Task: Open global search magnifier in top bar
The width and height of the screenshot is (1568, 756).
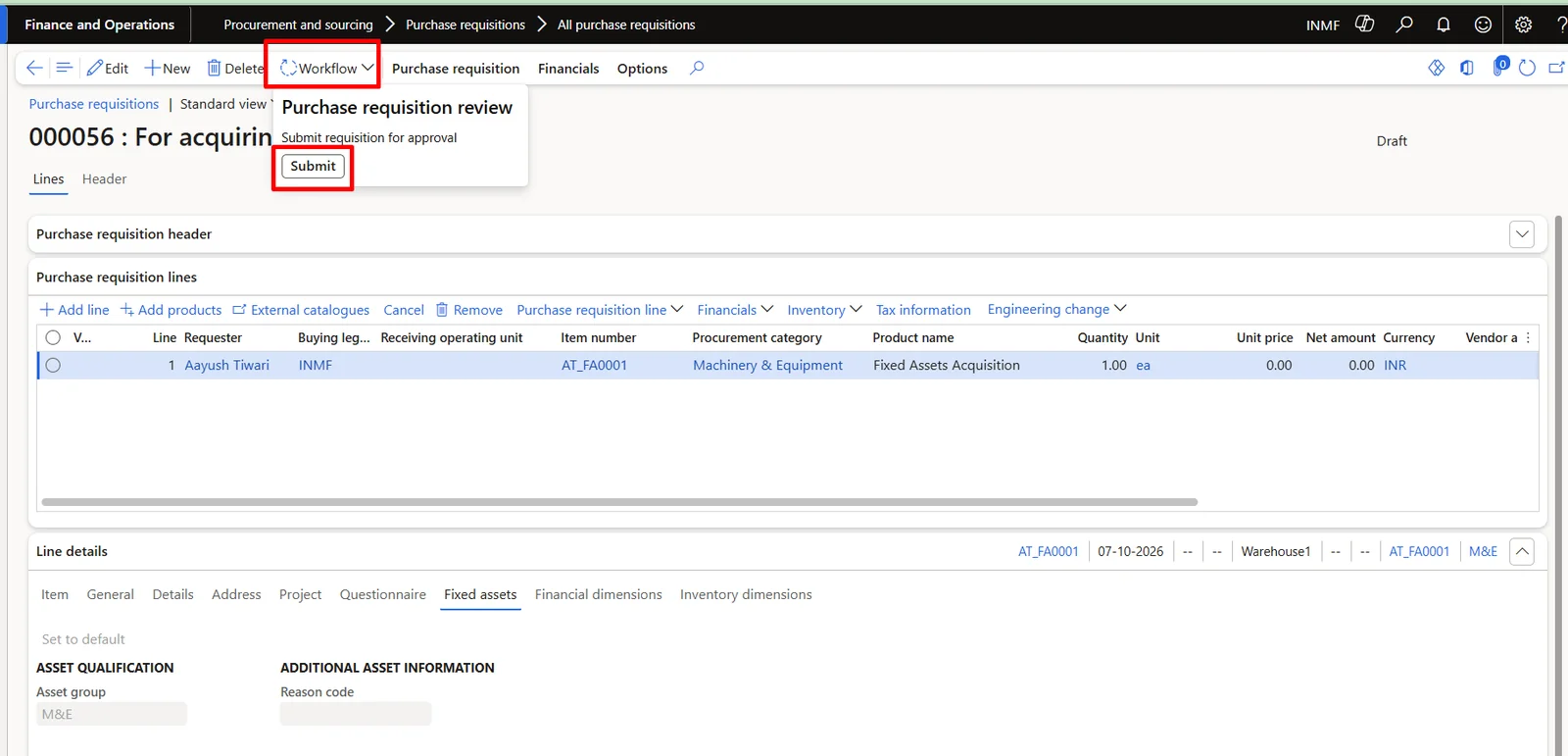Action: (x=1404, y=24)
